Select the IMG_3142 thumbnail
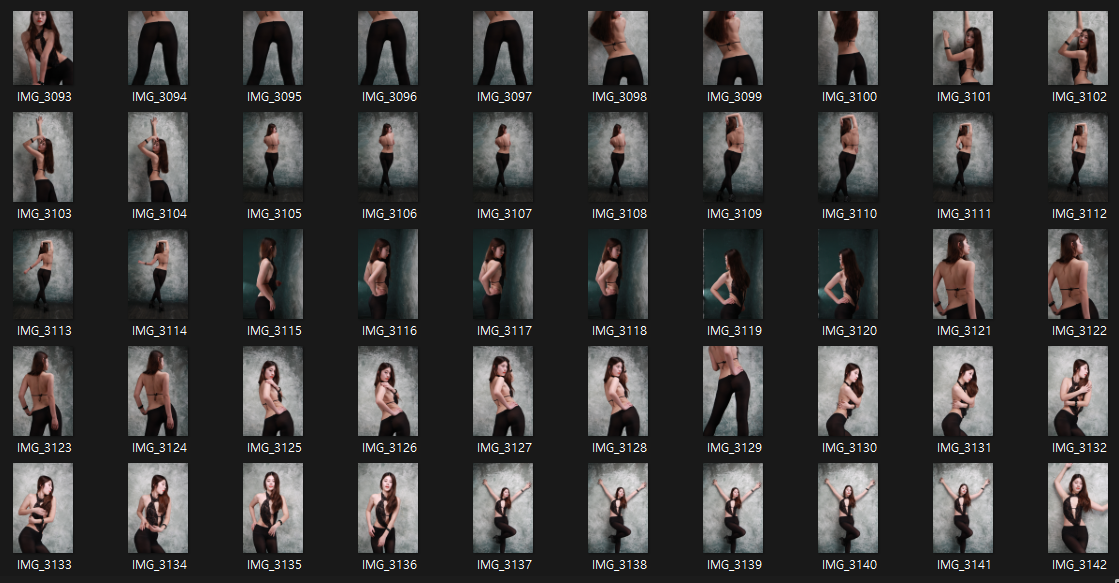Screen dimensions: 1119x583 (x=1078, y=508)
